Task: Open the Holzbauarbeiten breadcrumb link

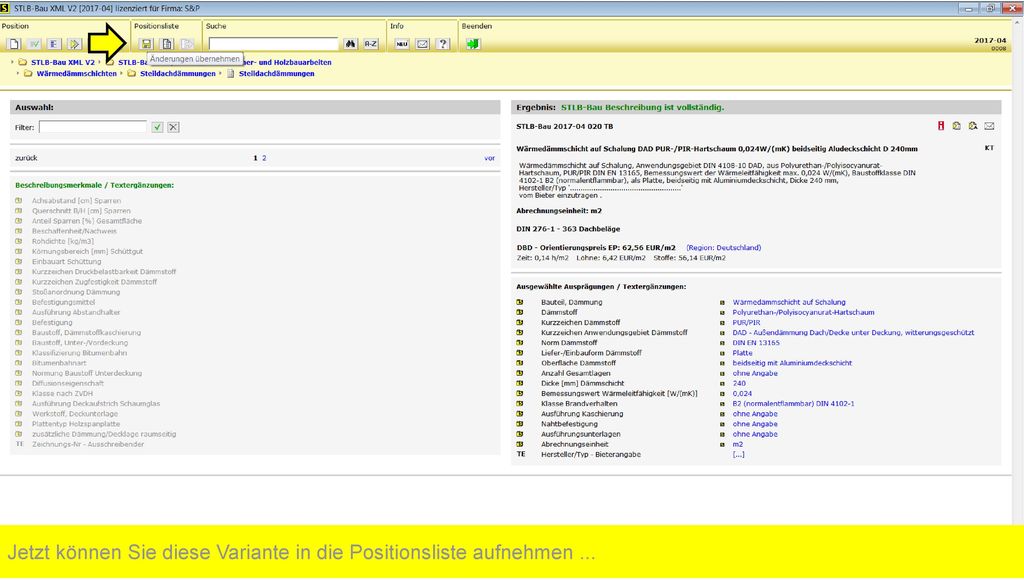Action: [287, 63]
